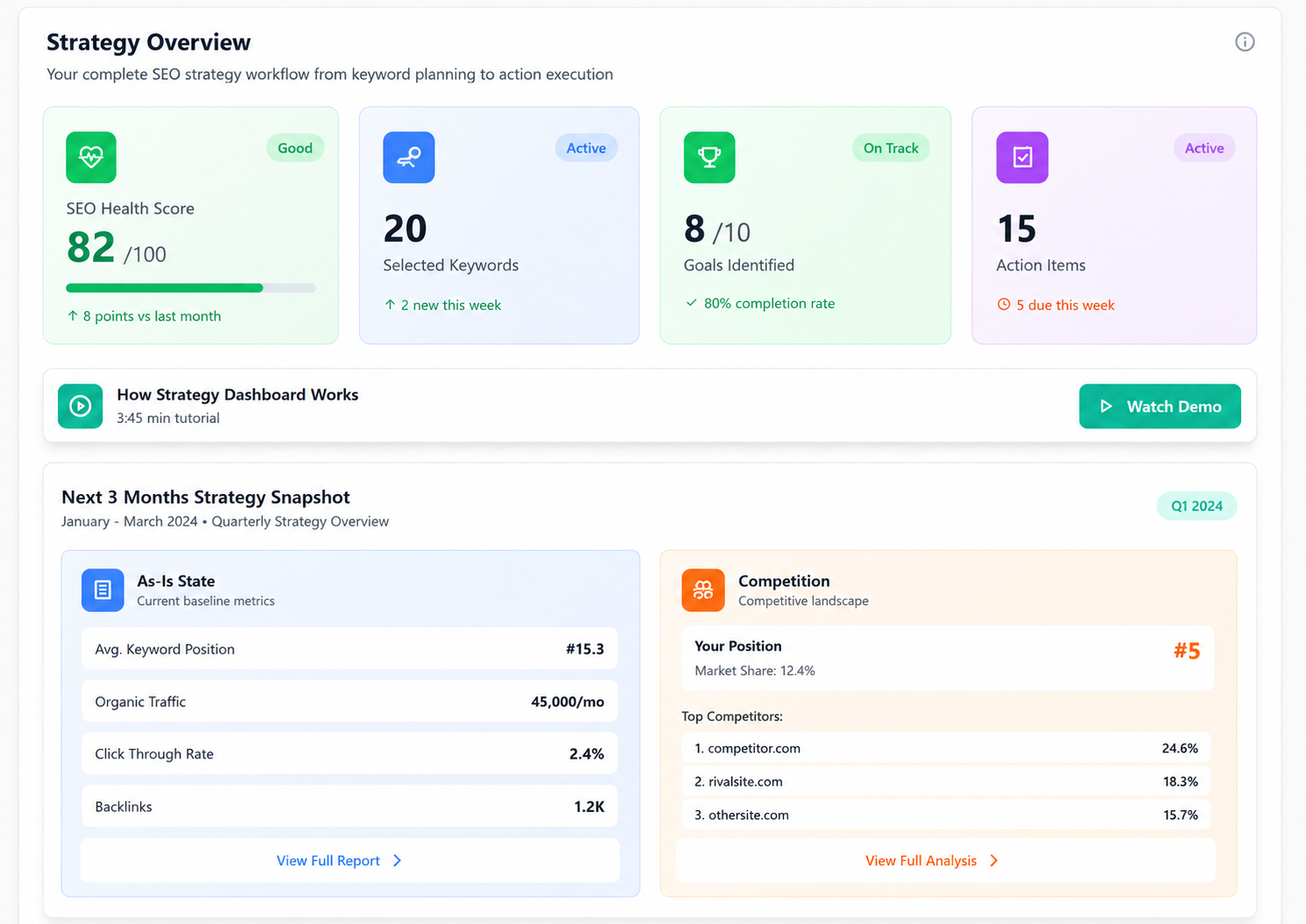Click the SEO Health Score heartbeat icon

(91, 158)
